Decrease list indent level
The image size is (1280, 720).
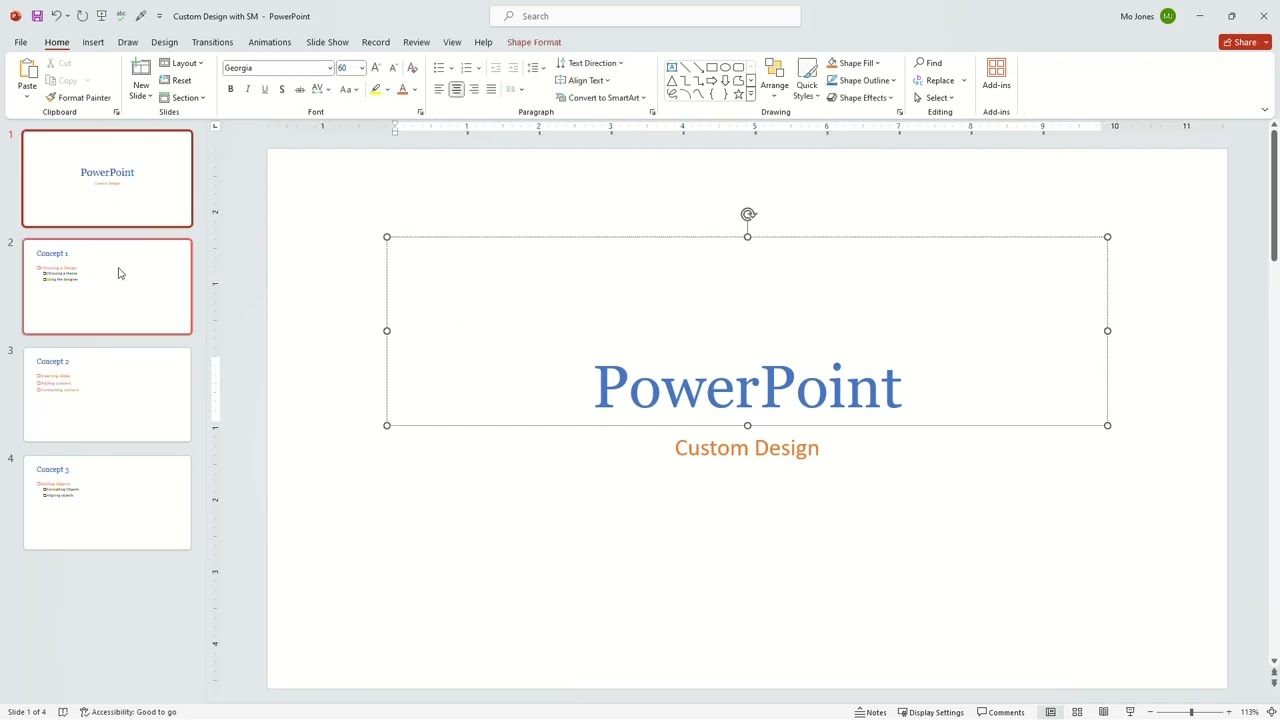[496, 68]
